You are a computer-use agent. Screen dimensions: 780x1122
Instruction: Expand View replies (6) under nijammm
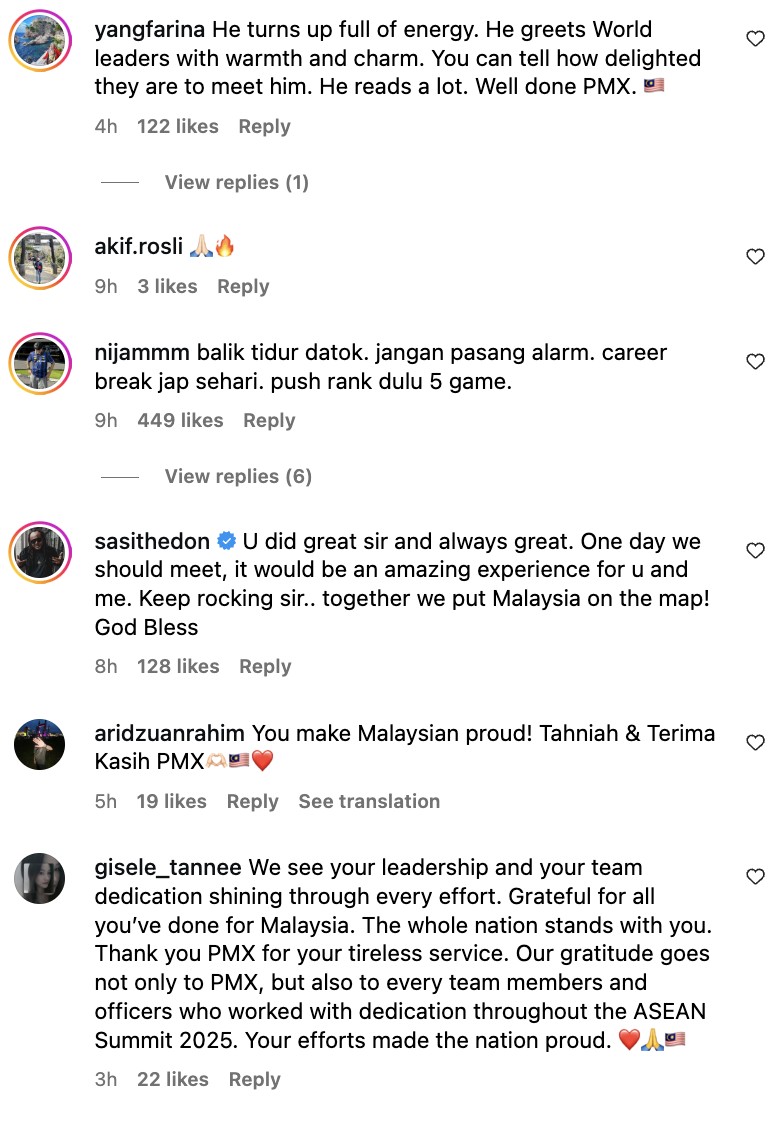(238, 477)
